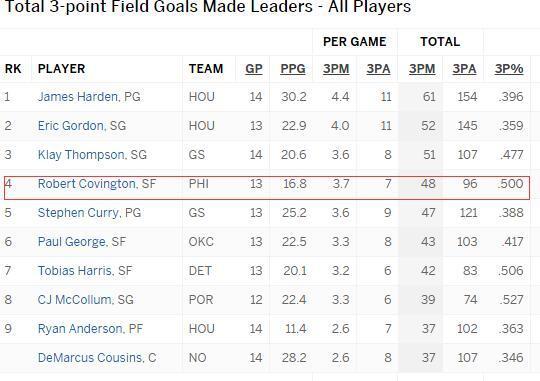The image size is (540, 381).
Task: Click the highlighted Robert Covington row's .500 value
Action: (510, 184)
